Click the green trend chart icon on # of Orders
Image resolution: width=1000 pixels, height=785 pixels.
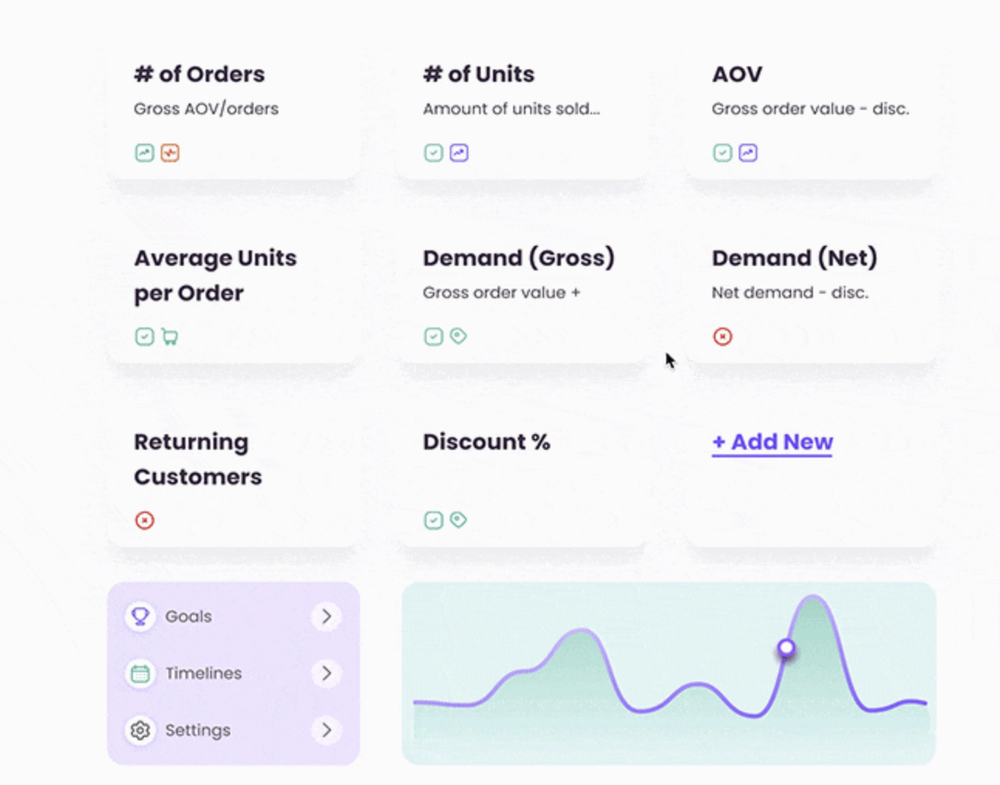tap(145, 153)
